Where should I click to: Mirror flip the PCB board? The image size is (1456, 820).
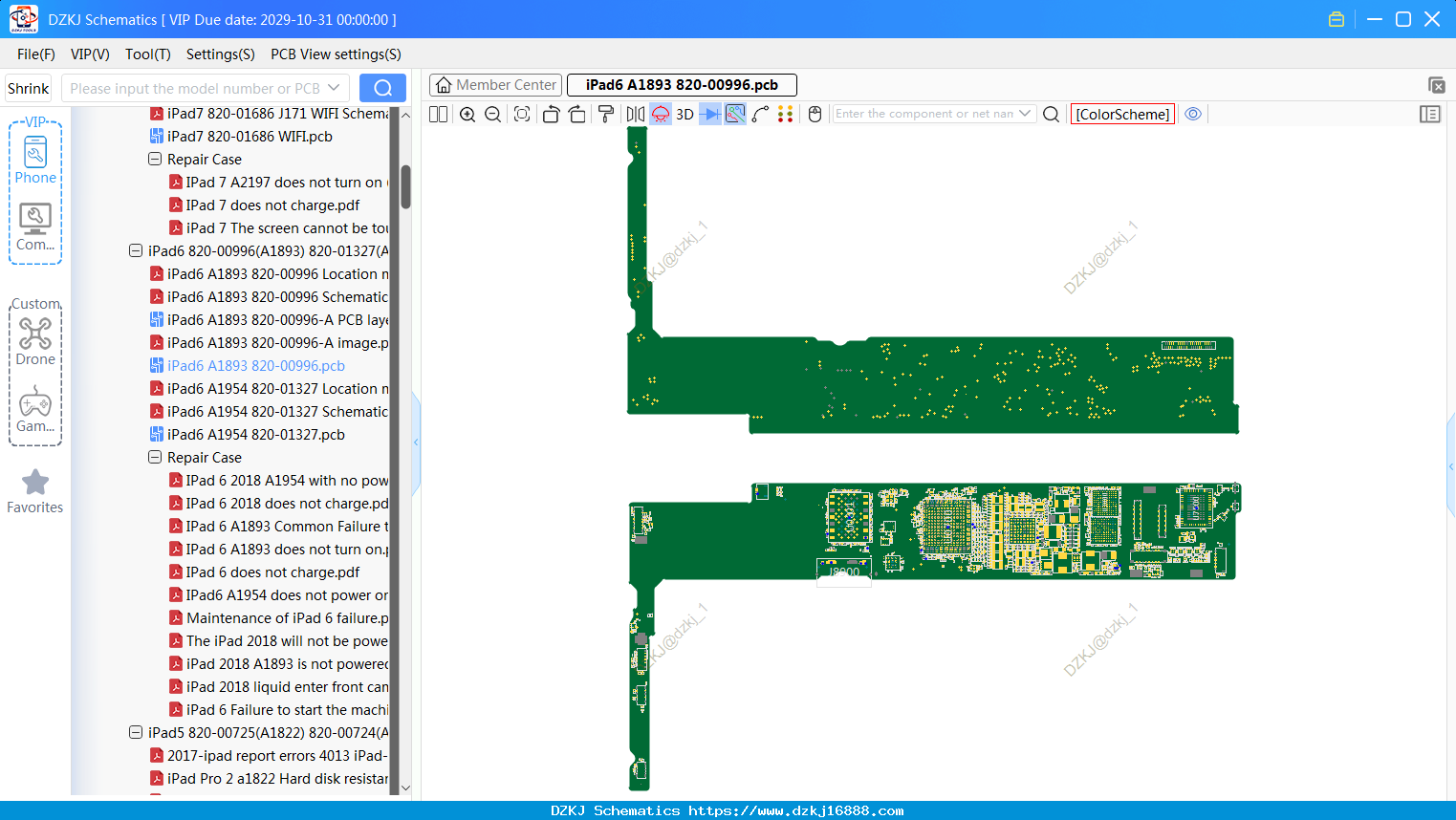[635, 114]
